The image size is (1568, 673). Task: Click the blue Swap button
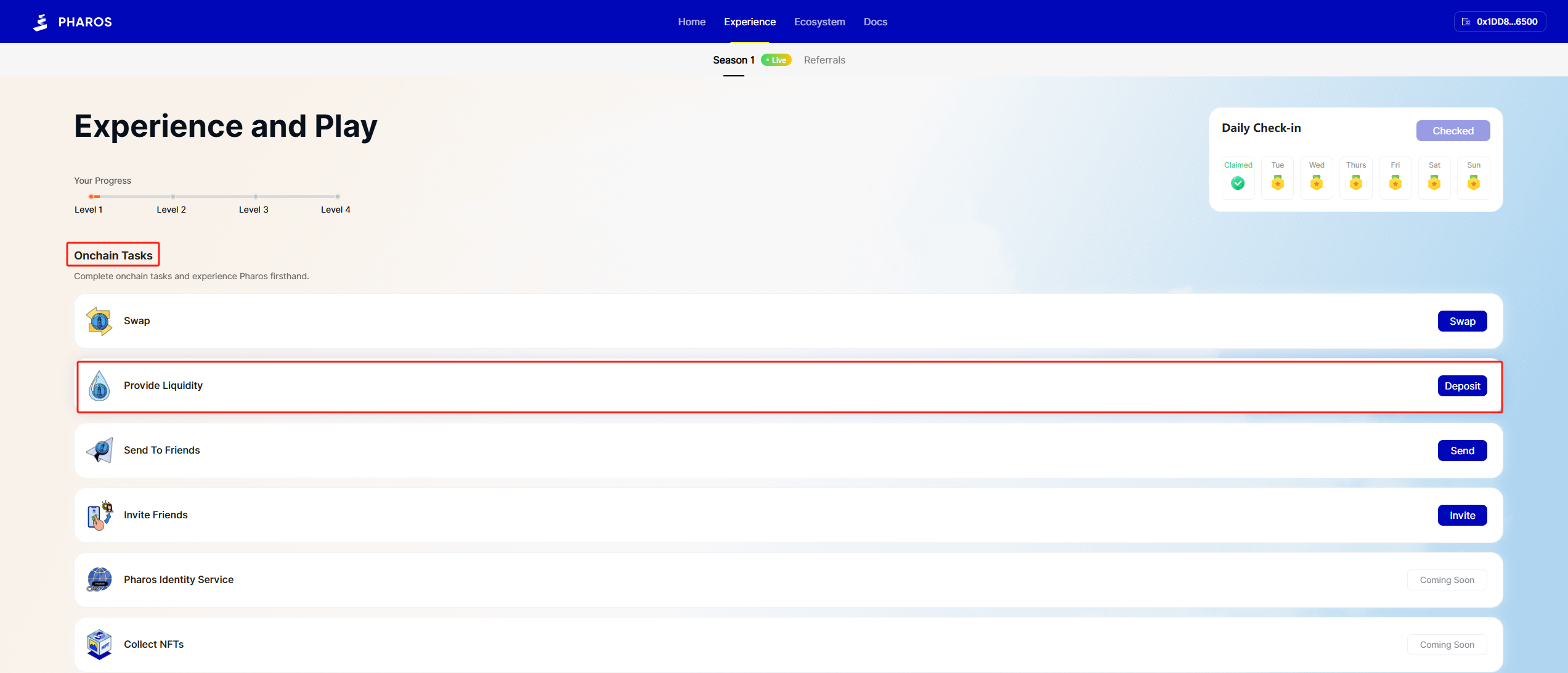coord(1463,321)
